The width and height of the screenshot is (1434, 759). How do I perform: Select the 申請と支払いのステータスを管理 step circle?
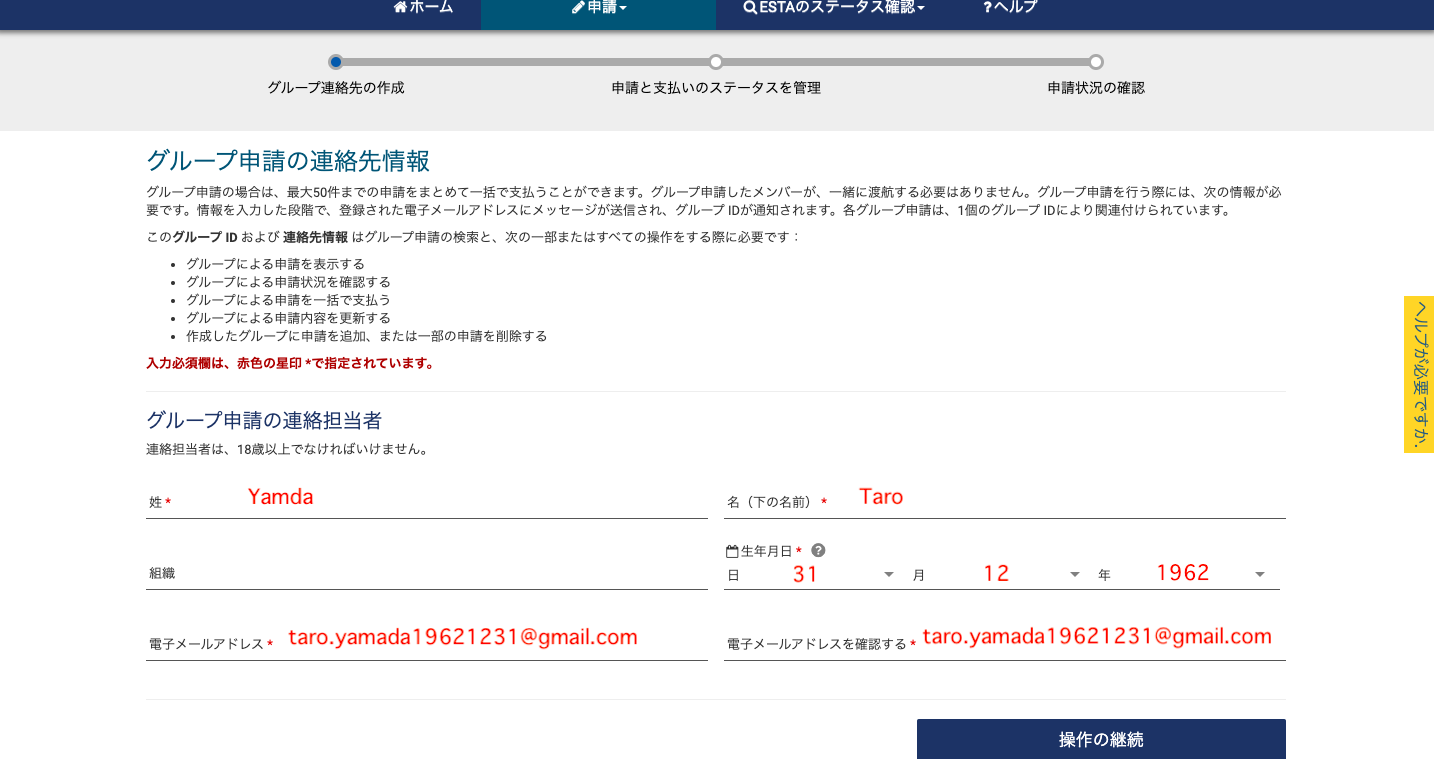(x=716, y=62)
